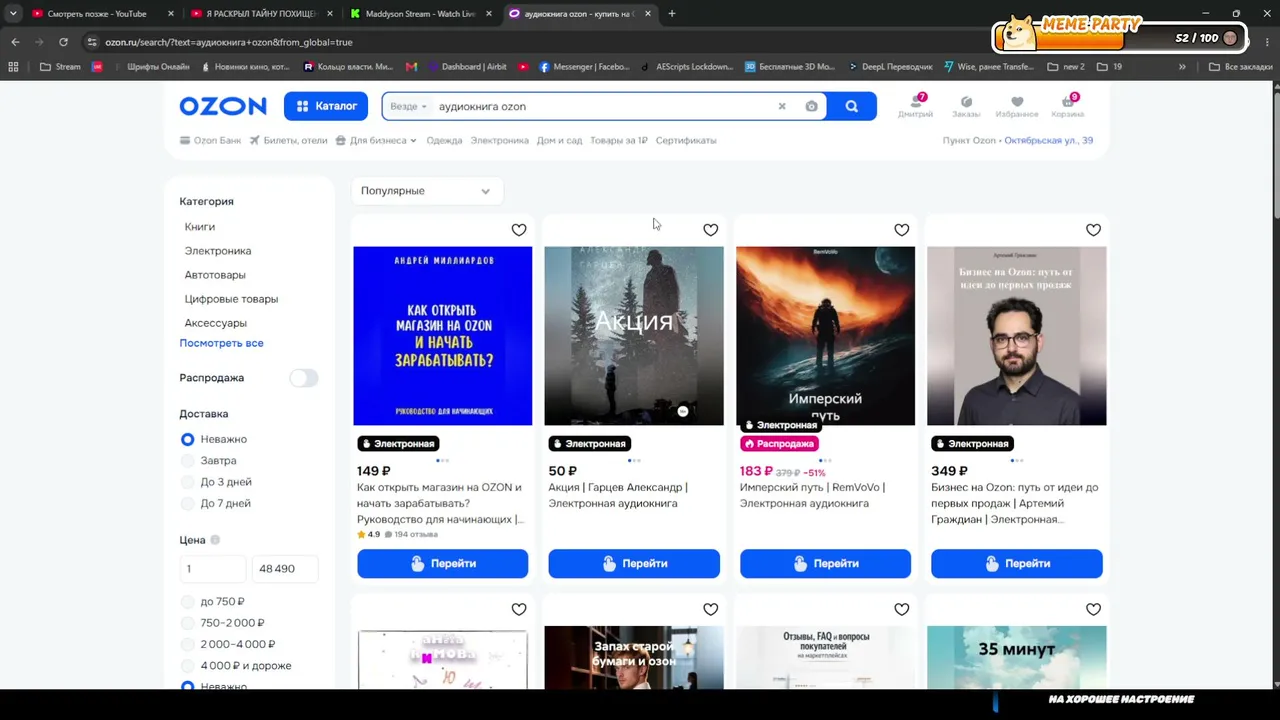1280x720 pixels.
Task: Add 'Имперский путь' to favorites
Action: click(902, 230)
